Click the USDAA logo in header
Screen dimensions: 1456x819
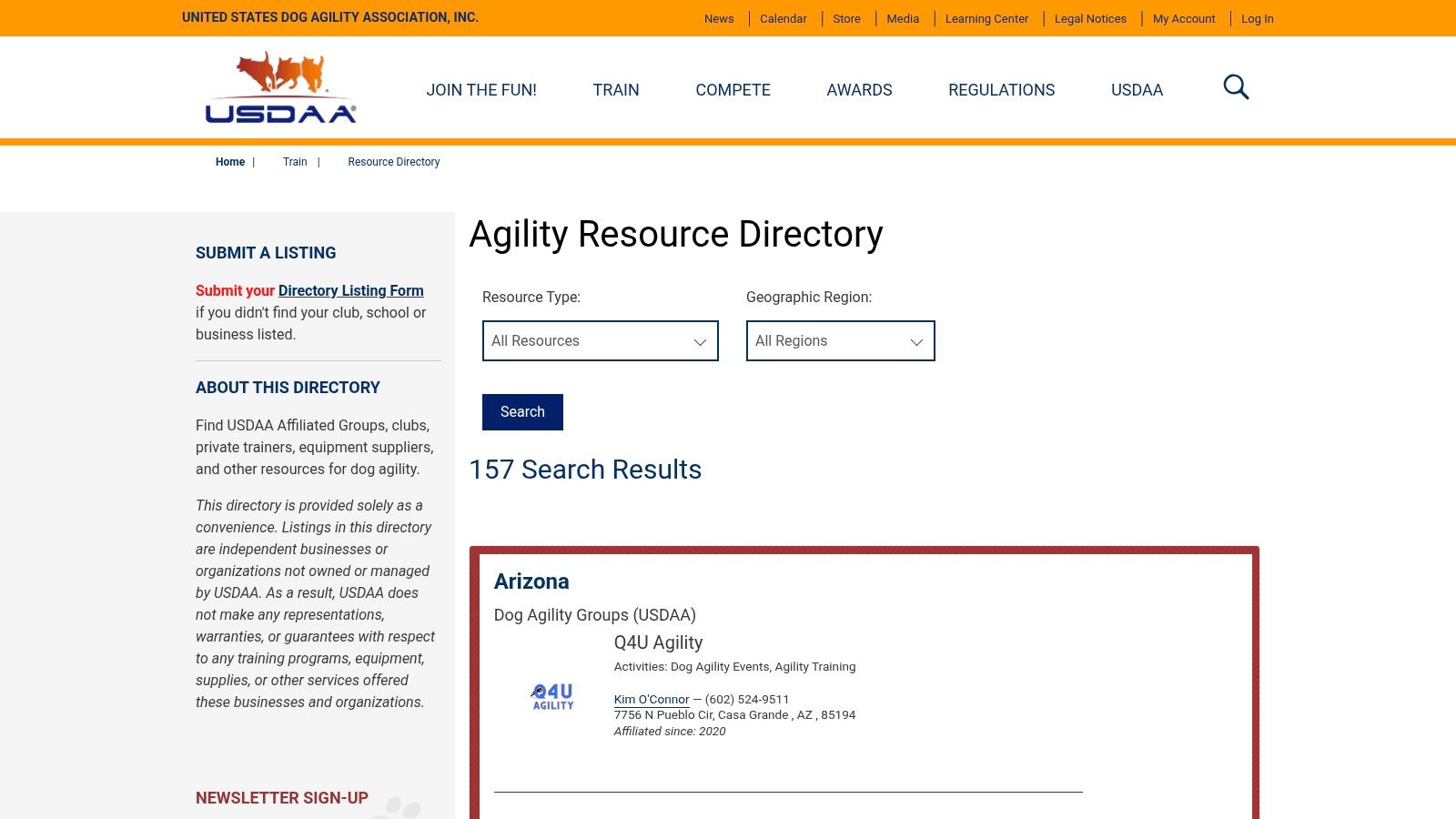[x=280, y=87]
